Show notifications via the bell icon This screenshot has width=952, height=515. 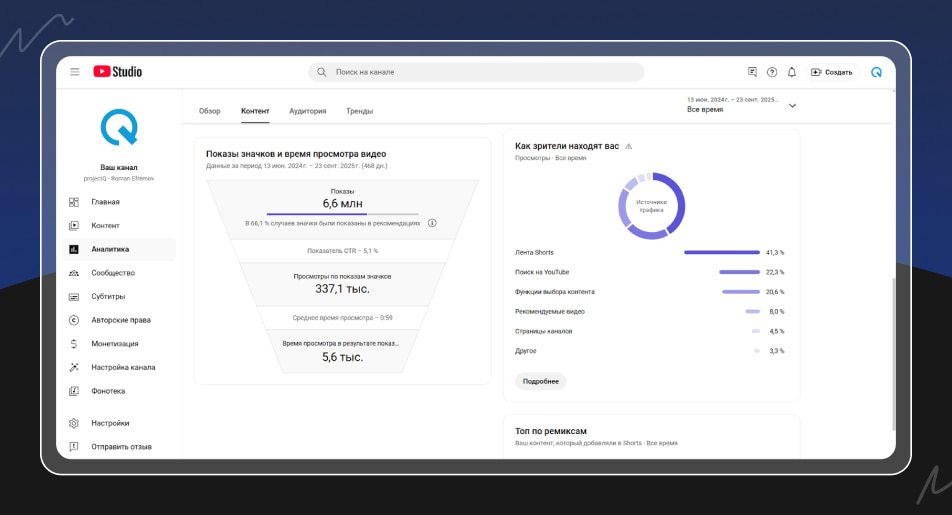(x=792, y=72)
